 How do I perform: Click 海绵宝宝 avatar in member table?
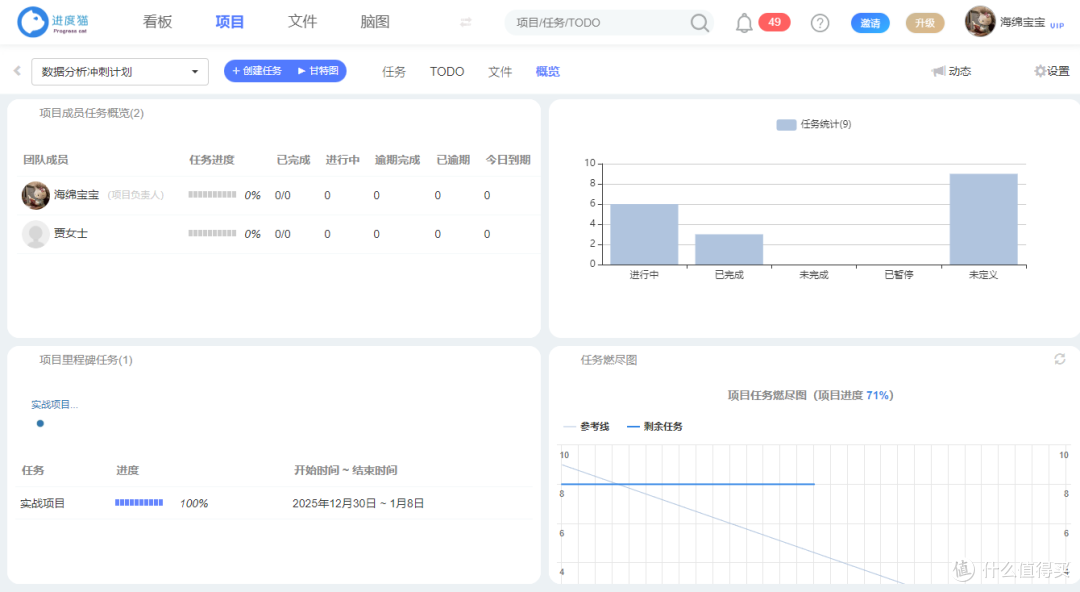pyautogui.click(x=35, y=195)
